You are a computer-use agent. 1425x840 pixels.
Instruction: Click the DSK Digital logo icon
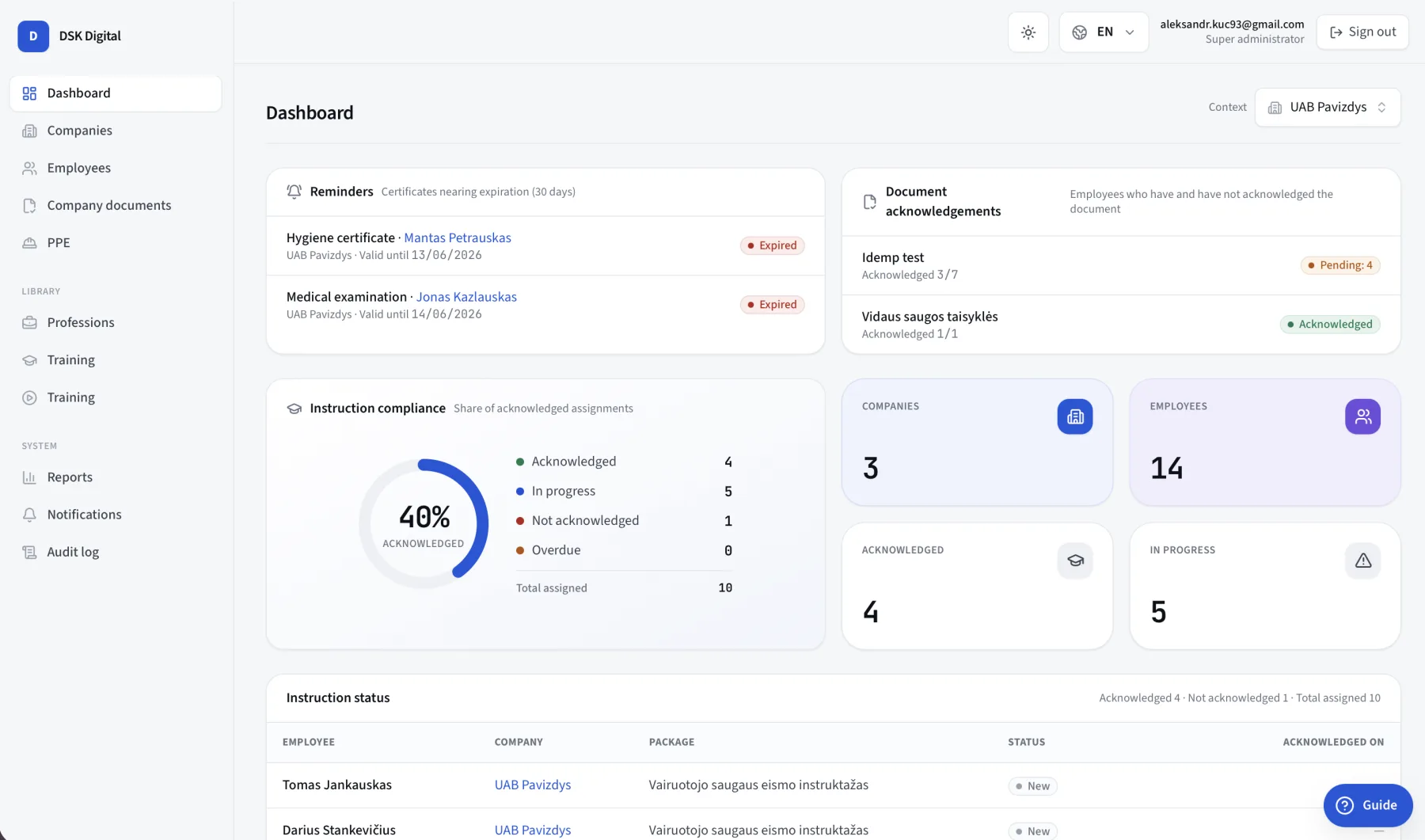33,36
